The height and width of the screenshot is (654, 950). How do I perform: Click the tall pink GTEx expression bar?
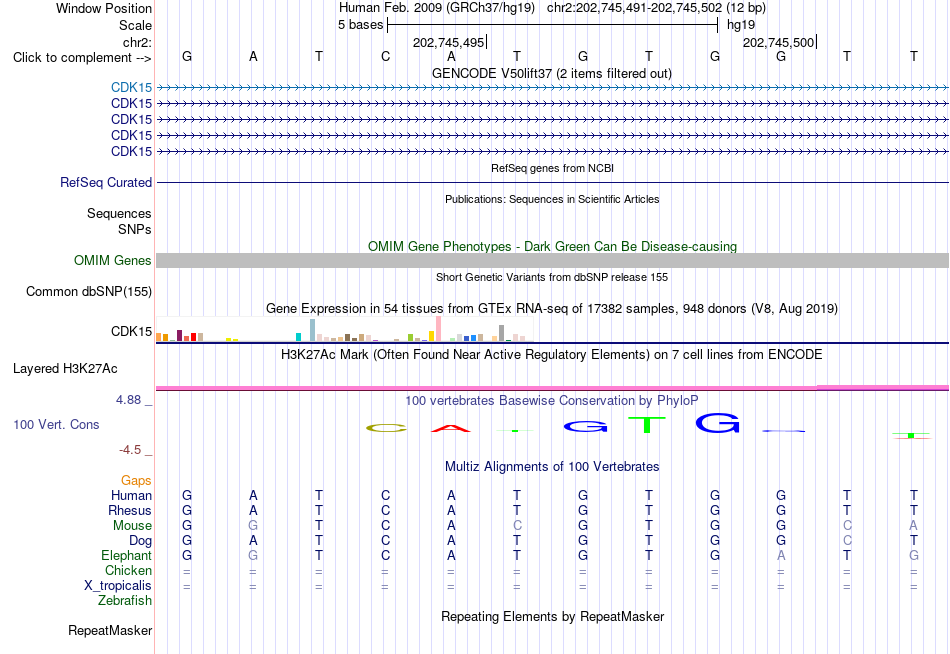(438, 329)
